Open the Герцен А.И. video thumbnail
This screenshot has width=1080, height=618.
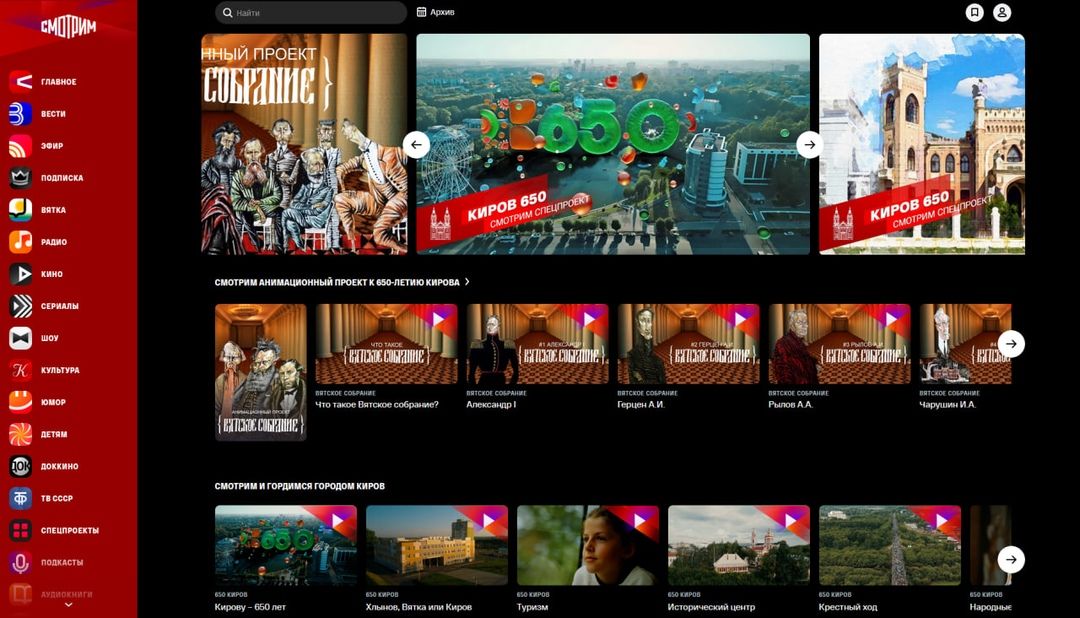[688, 344]
